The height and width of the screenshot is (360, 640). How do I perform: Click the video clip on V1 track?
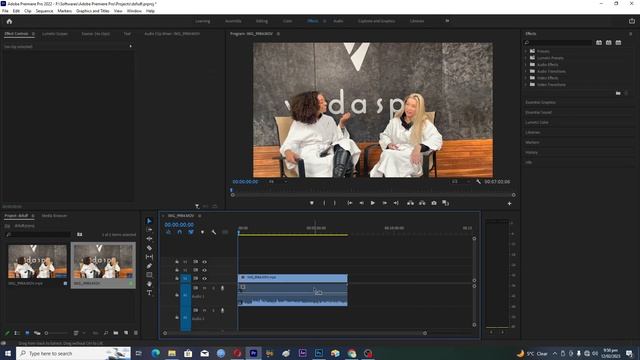tap(293, 278)
